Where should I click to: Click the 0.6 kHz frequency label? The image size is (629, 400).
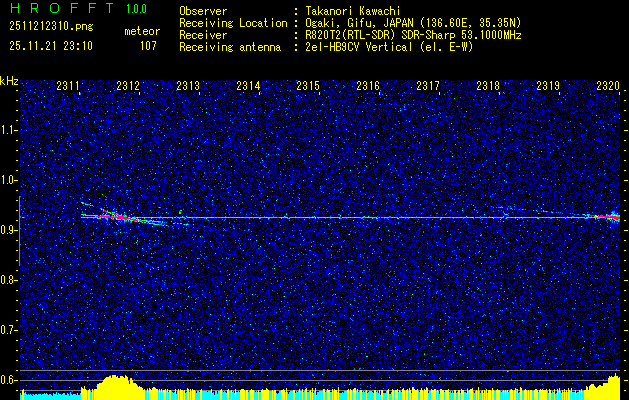pyautogui.click(x=9, y=380)
